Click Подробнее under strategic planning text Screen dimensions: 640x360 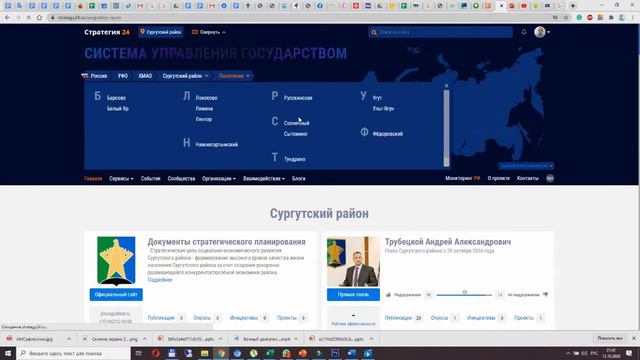(160, 280)
